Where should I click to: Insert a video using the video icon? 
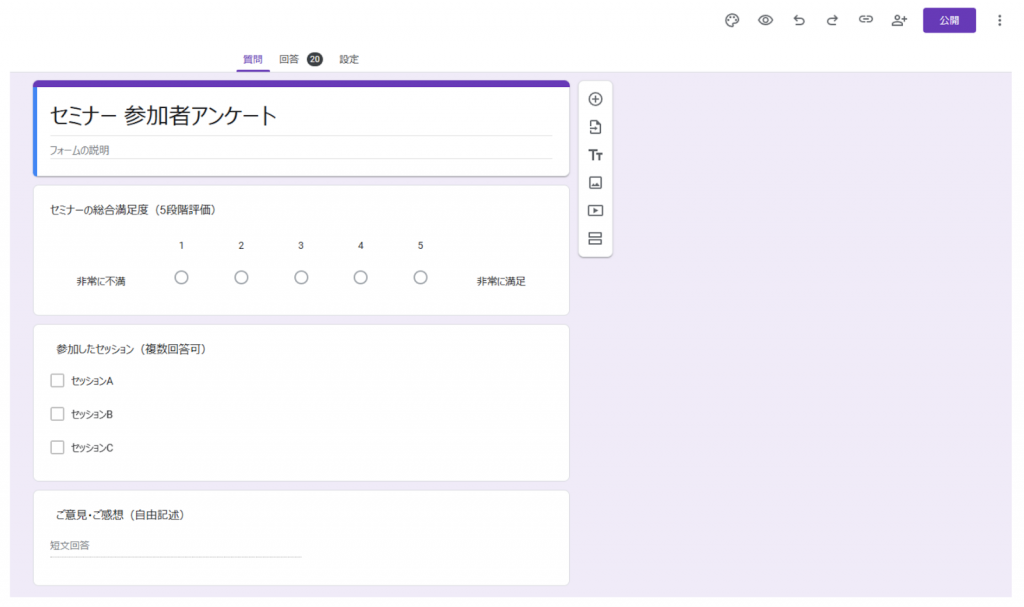(x=595, y=211)
